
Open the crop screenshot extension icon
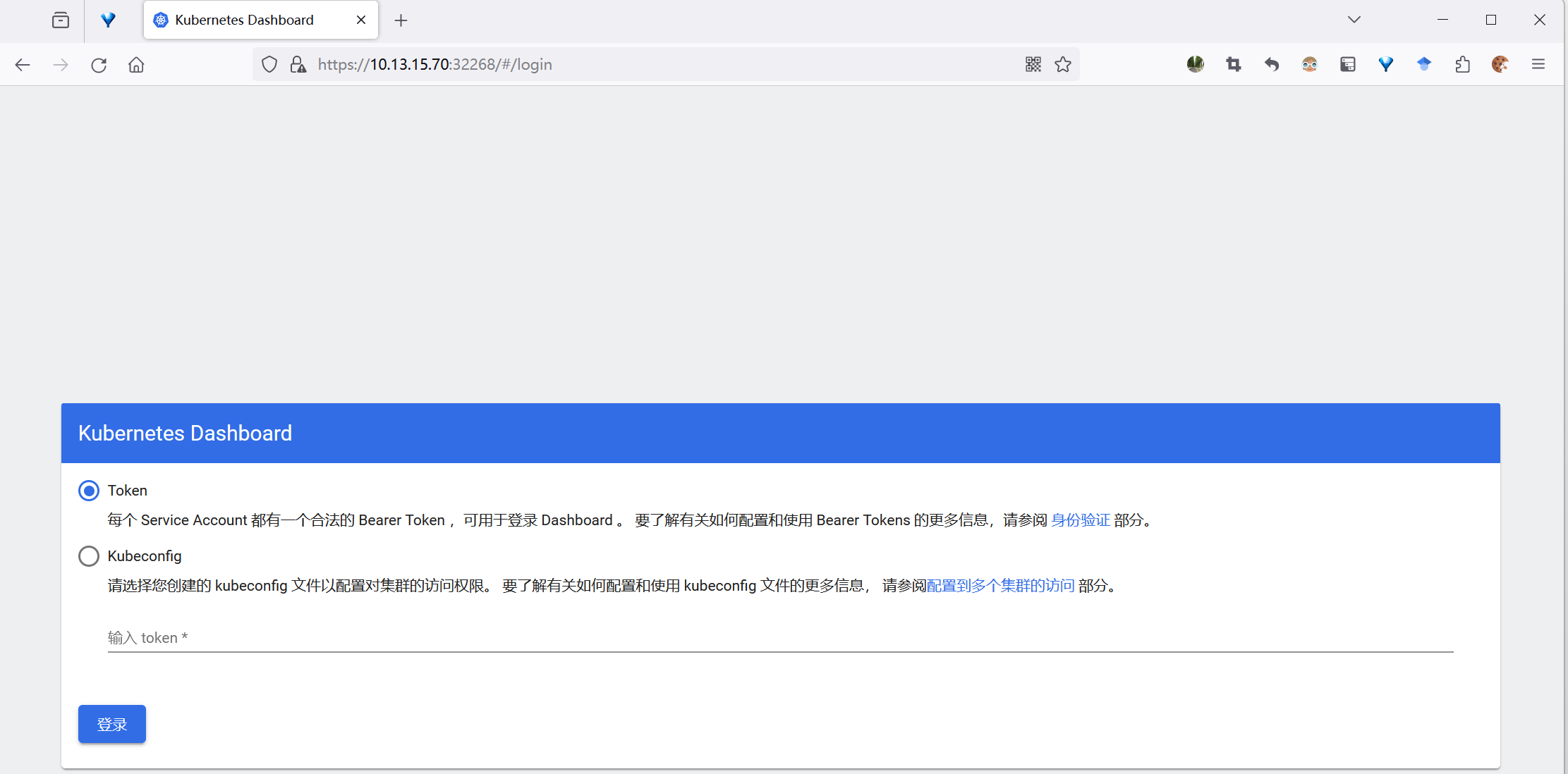pyautogui.click(x=1233, y=64)
